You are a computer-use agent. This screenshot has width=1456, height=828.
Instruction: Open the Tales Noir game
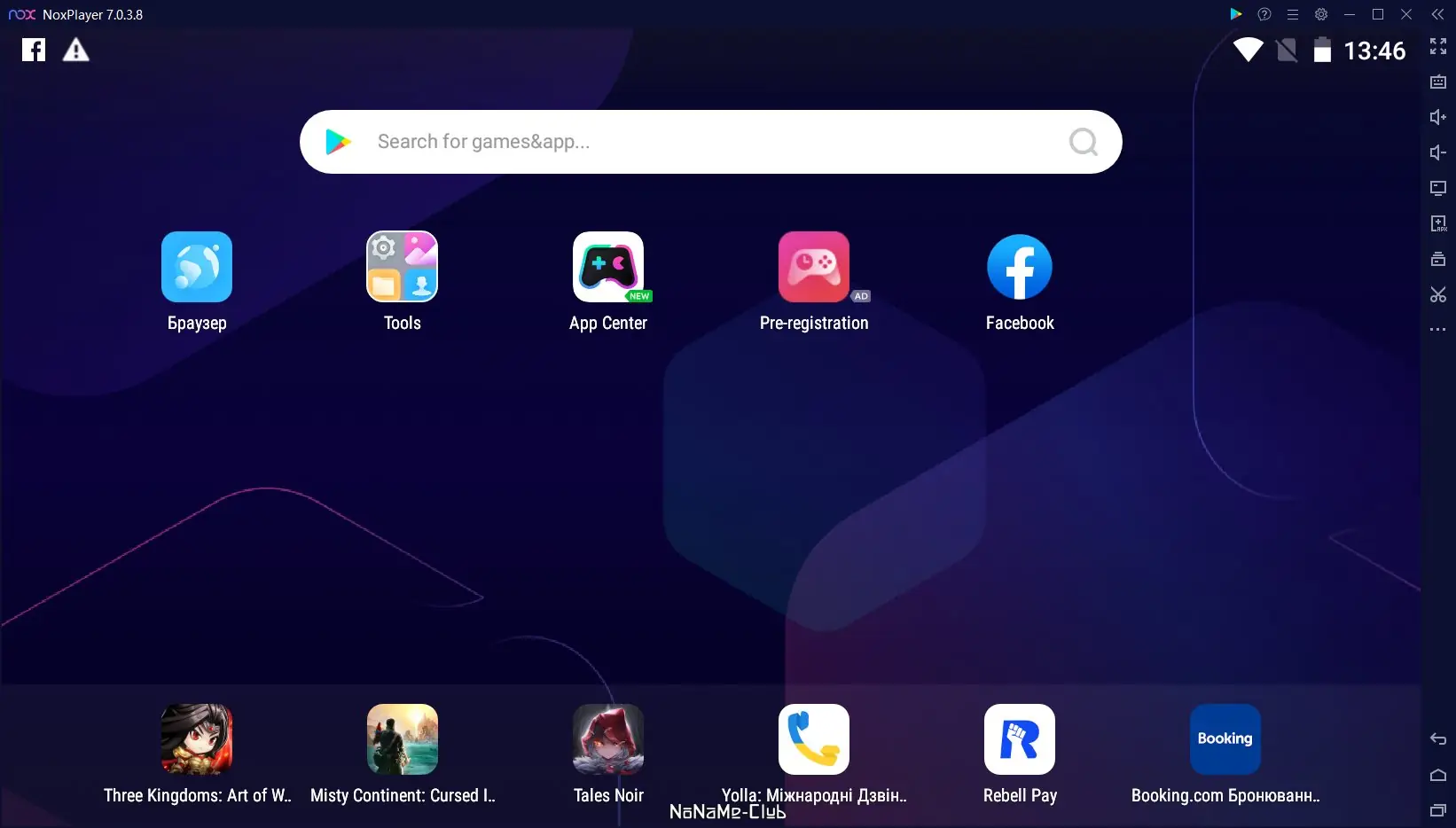tap(608, 739)
